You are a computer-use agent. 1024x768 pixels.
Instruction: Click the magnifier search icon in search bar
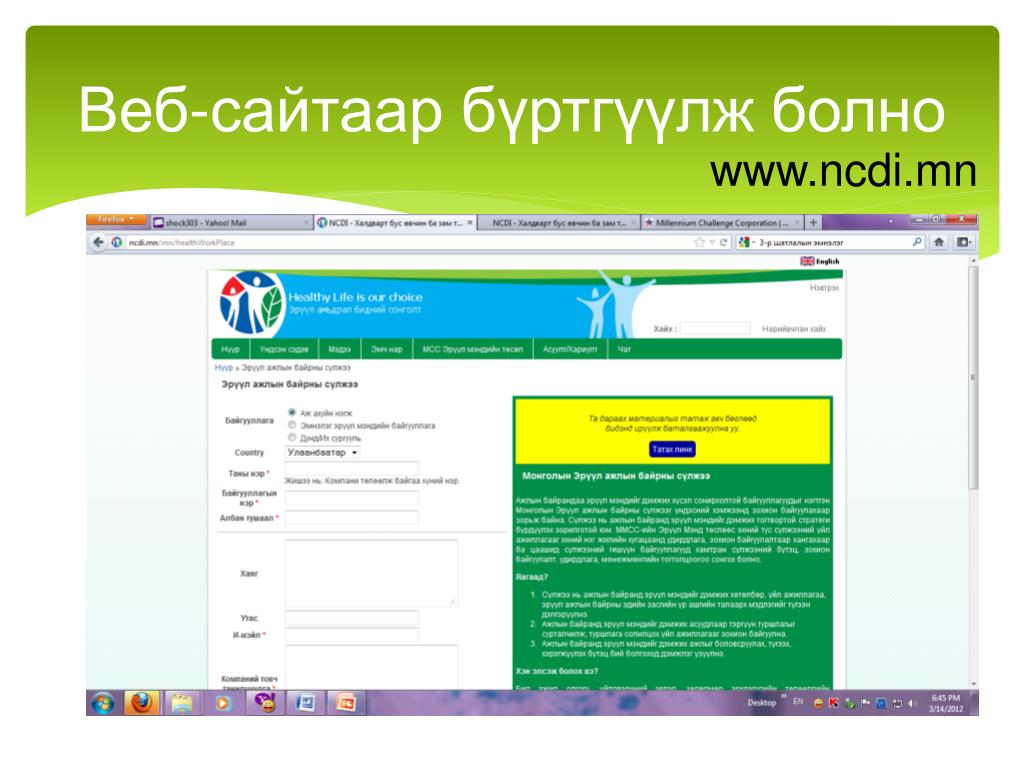click(x=917, y=242)
